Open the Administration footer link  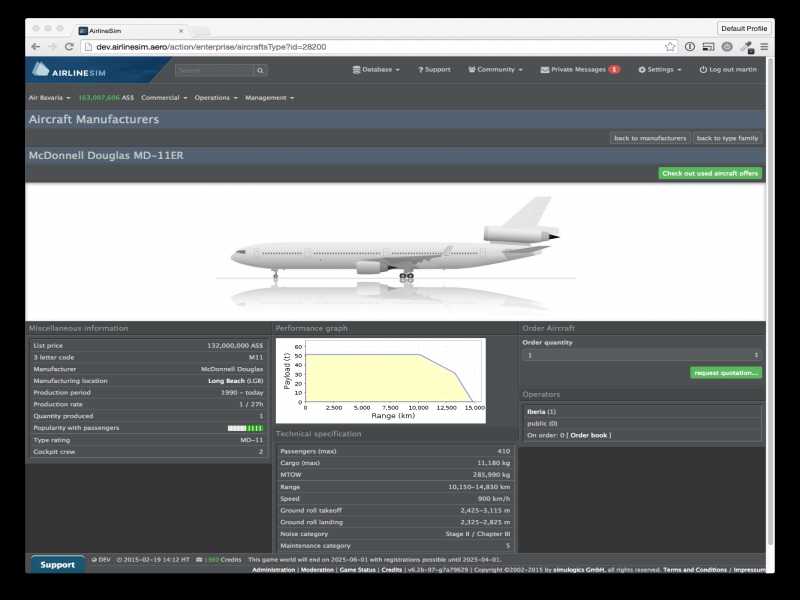[273, 570]
